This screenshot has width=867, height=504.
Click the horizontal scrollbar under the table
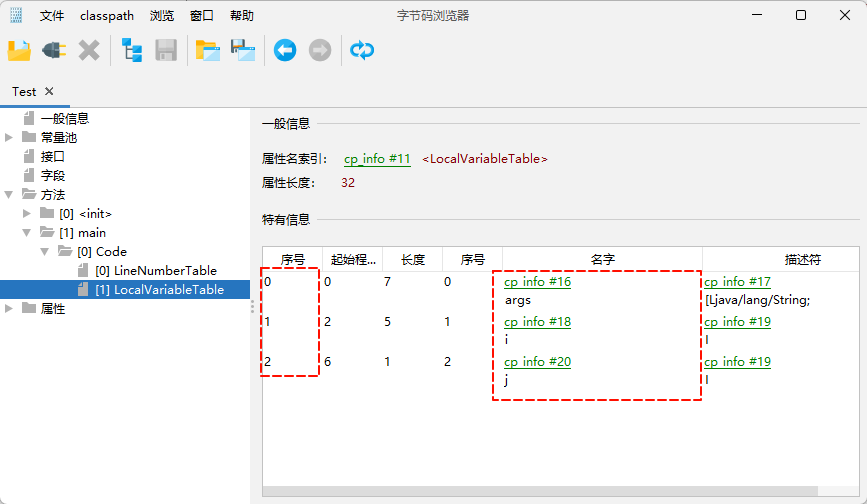click(x=540, y=491)
